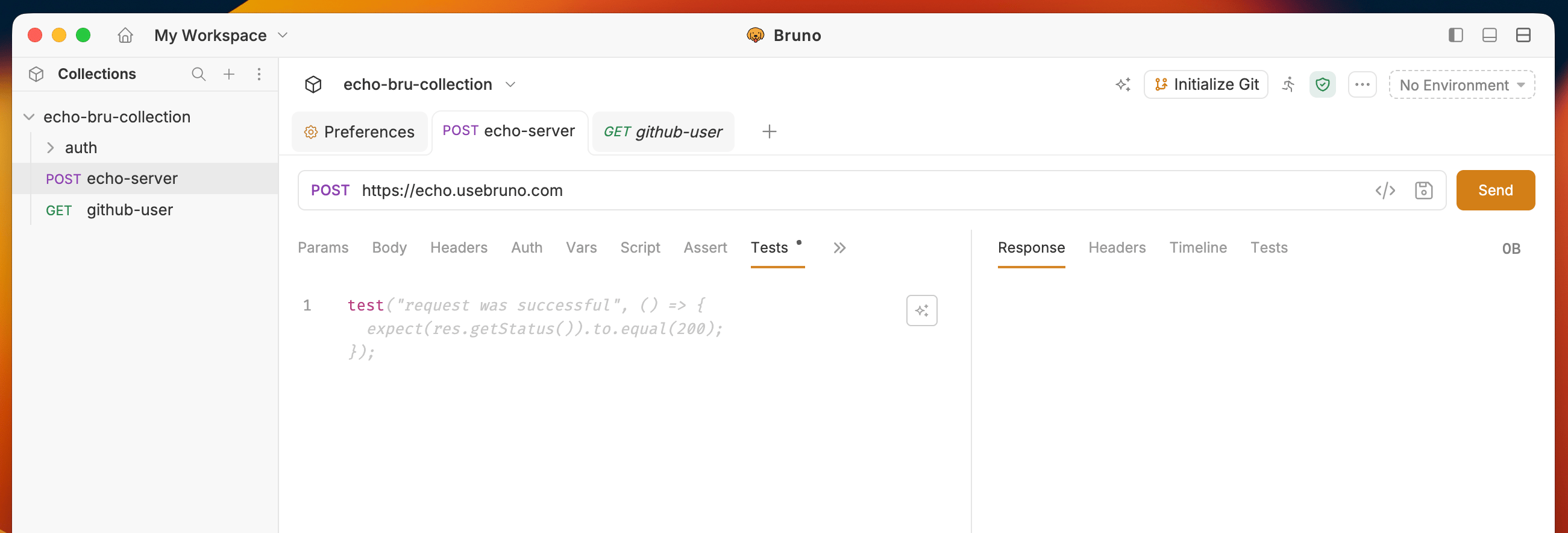Viewport: 1568px width, 533px height.
Task: Select the Response tab in response pane
Action: point(1031,248)
